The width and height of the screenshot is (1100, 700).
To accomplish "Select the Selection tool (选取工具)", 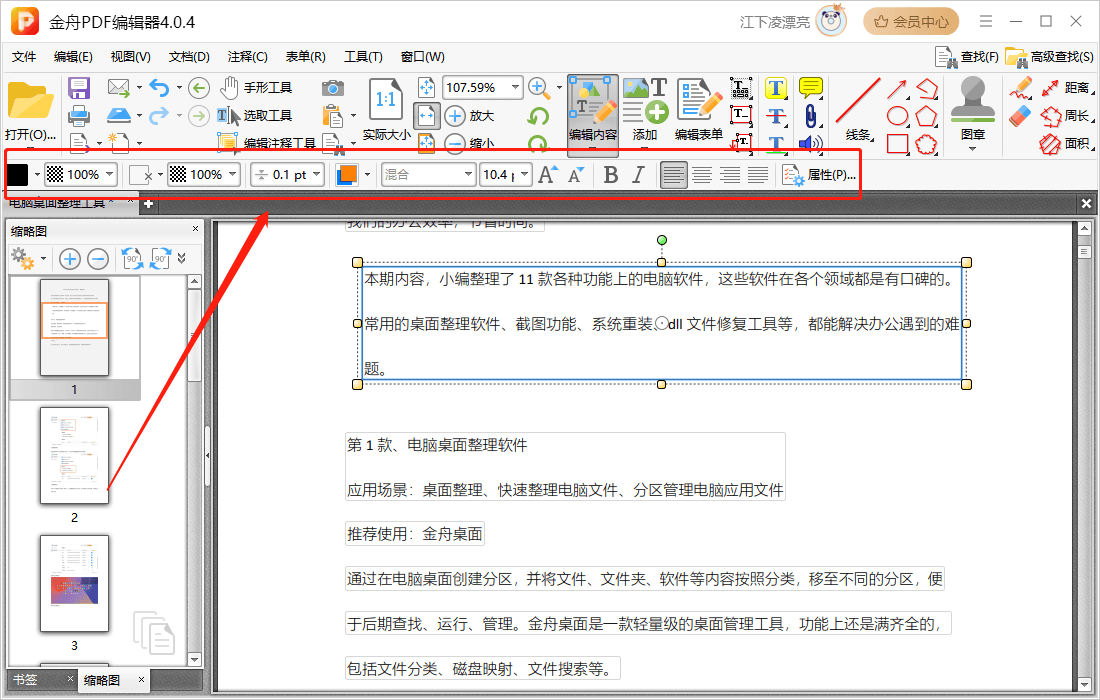I will (x=254, y=116).
